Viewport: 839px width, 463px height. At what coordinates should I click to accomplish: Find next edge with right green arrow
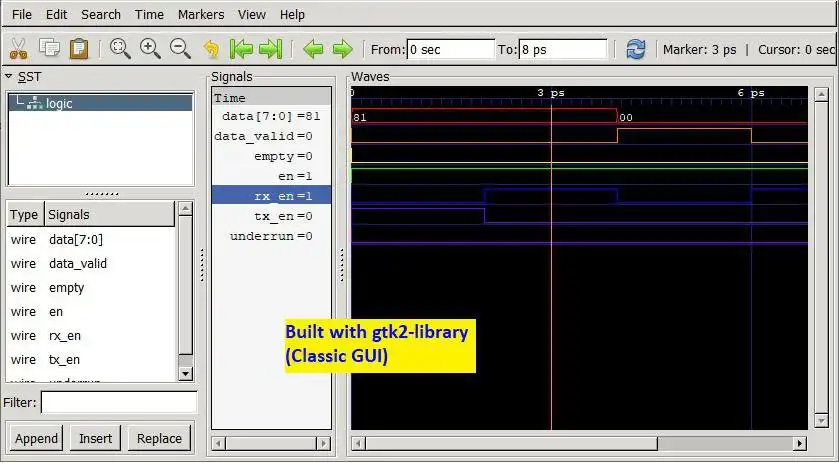342,49
